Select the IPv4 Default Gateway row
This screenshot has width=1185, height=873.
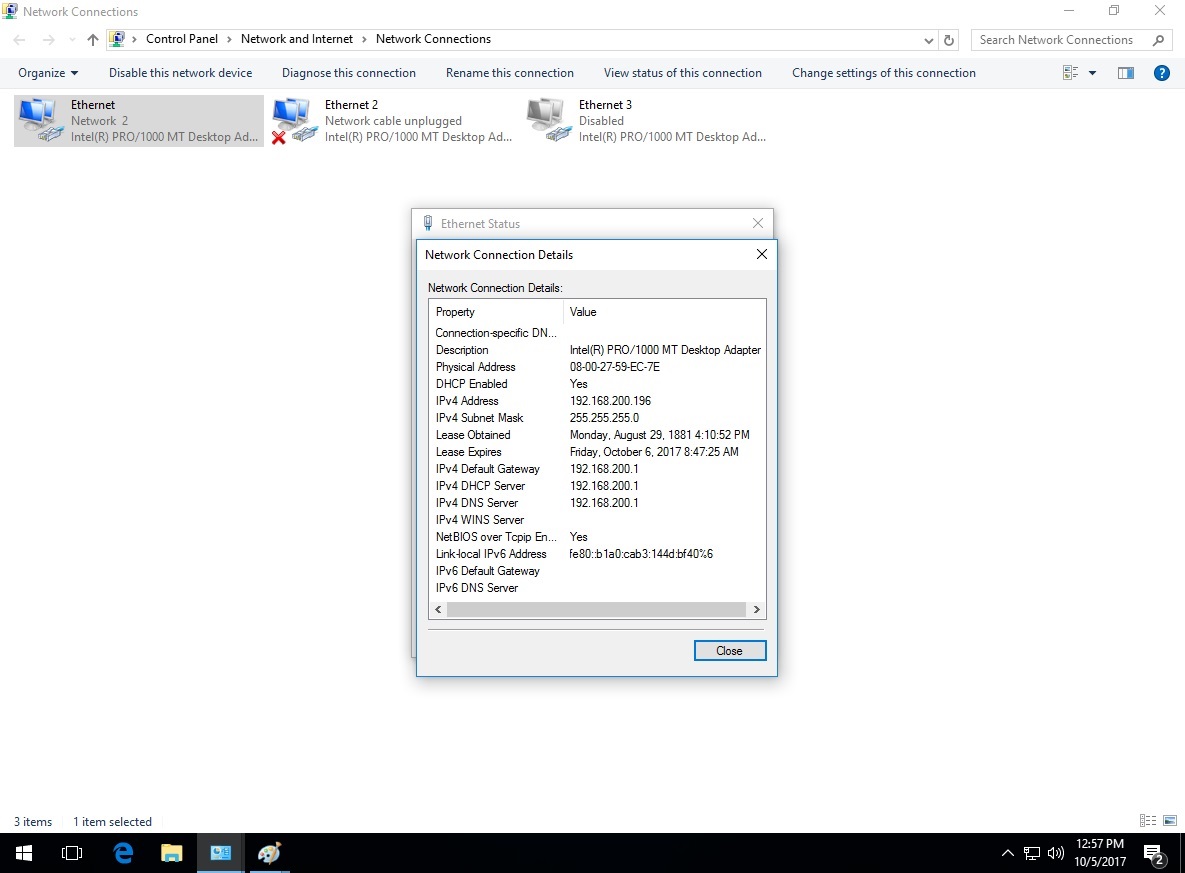point(597,469)
